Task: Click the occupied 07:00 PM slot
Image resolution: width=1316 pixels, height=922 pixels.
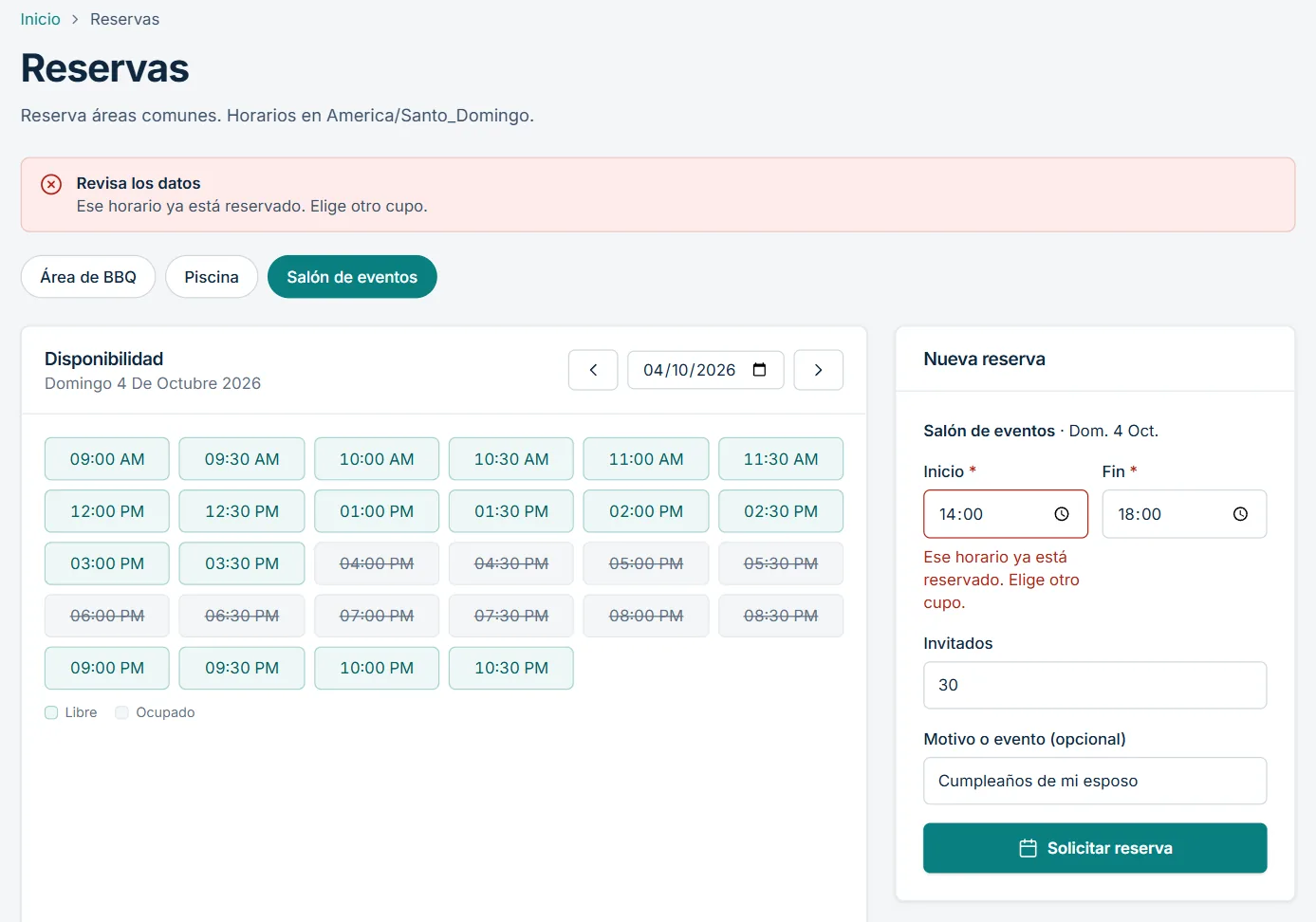Action: [377, 616]
